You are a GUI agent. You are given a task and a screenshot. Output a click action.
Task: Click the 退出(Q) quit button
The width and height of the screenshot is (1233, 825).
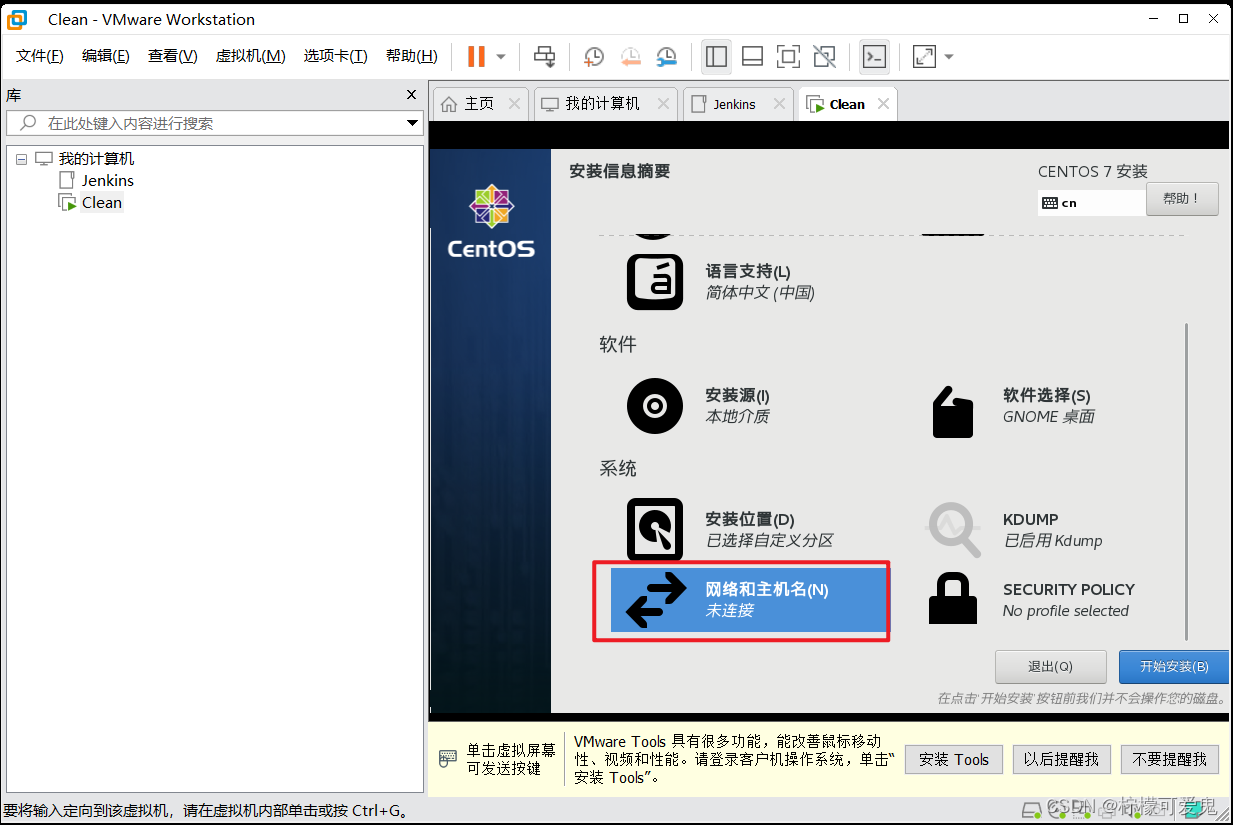[1050, 667]
